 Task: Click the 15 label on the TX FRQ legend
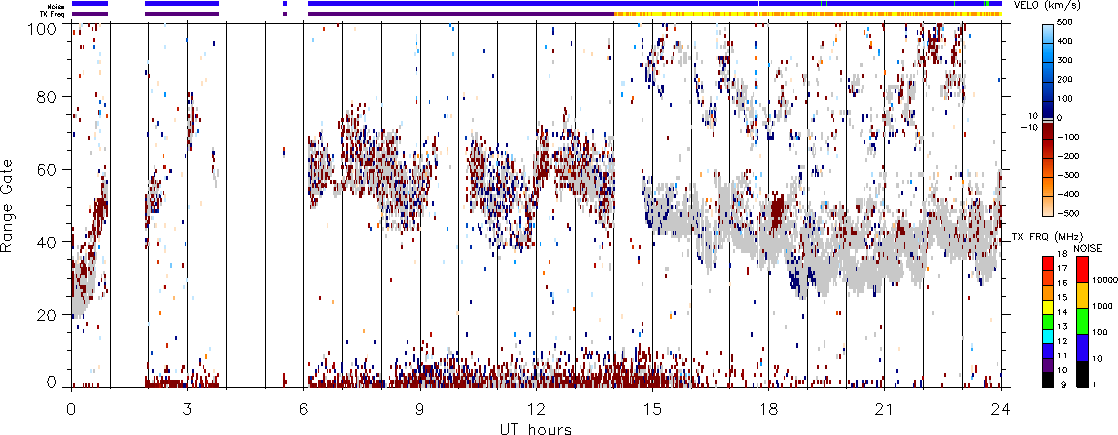click(1062, 297)
